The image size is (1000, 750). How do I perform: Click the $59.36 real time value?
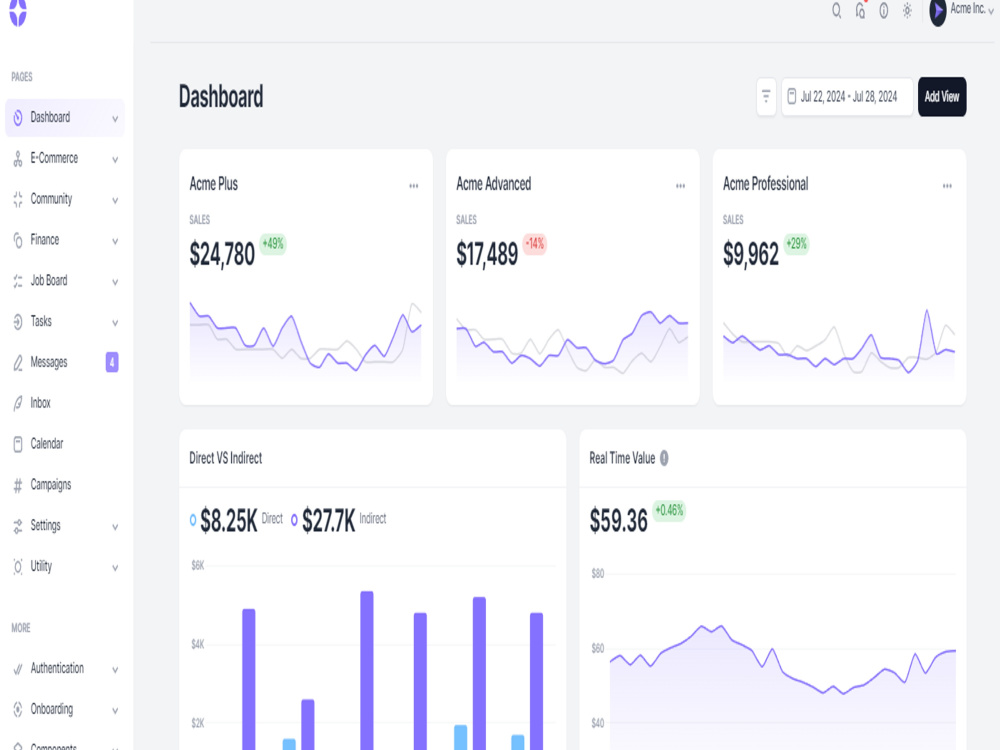click(x=618, y=520)
